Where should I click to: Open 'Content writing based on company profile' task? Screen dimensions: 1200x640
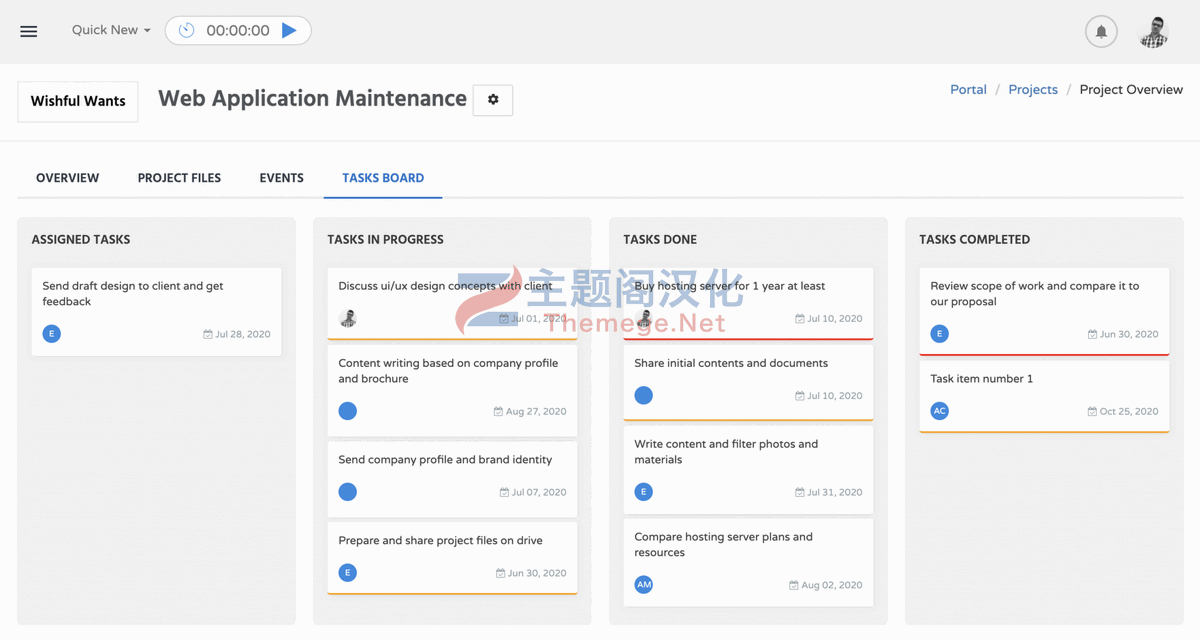pos(448,371)
